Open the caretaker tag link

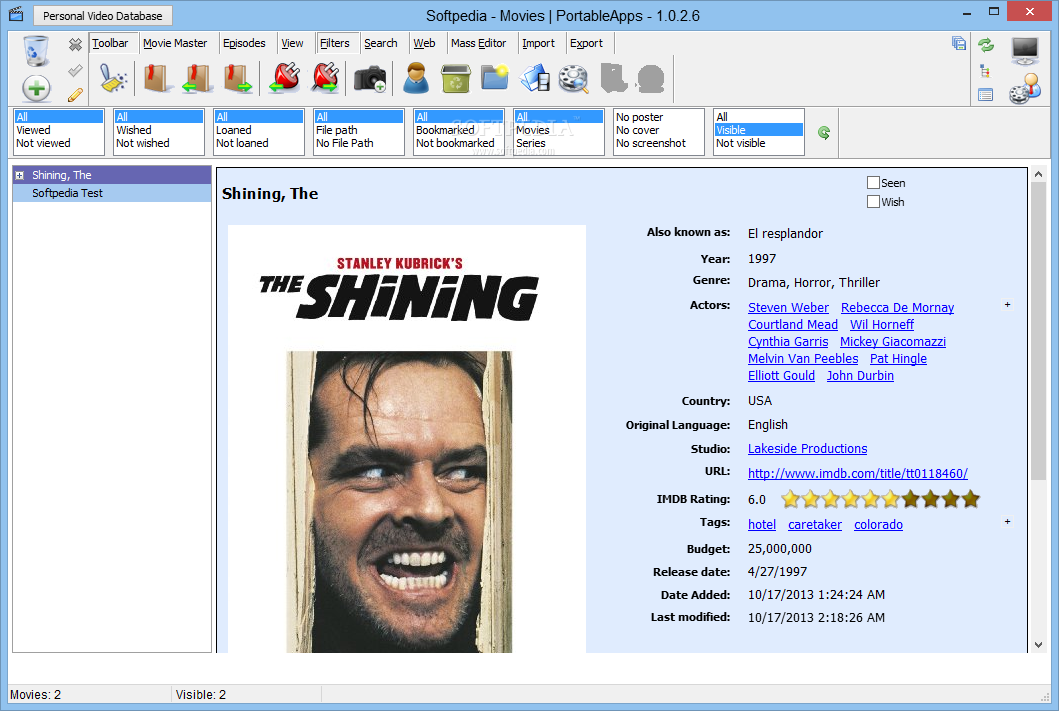pyautogui.click(x=815, y=525)
